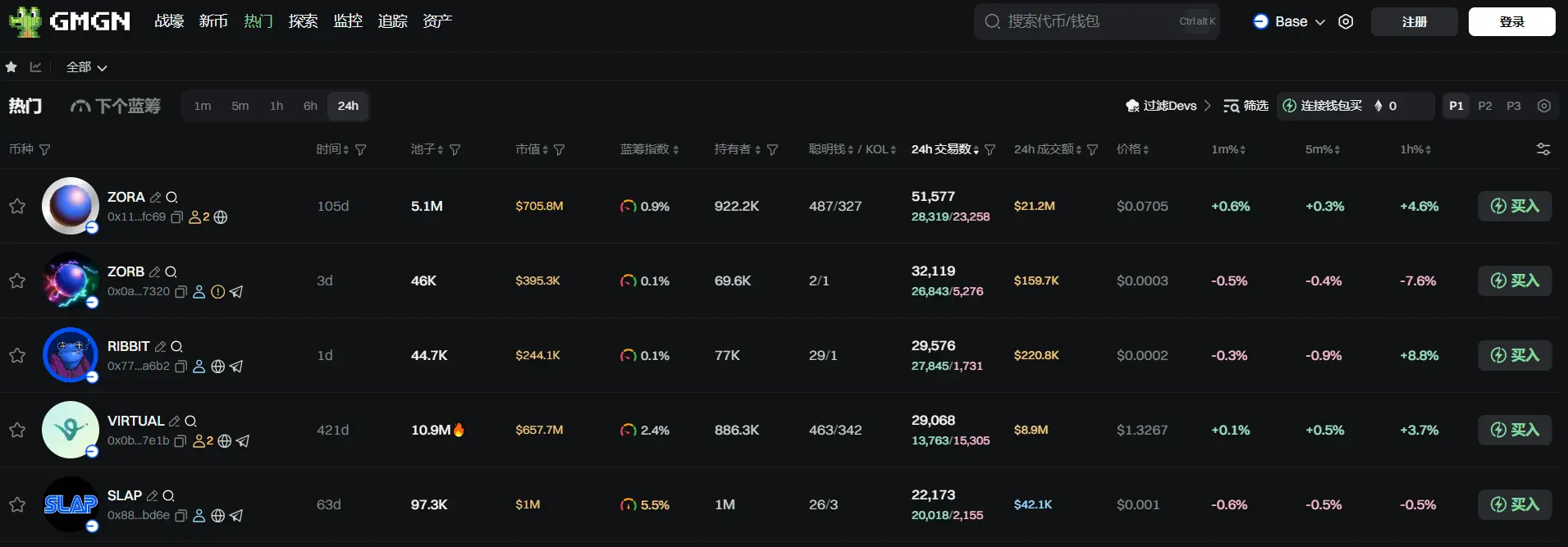The image size is (1568, 547).
Task: Search VIRTUAL with its magnifier icon
Action: pyautogui.click(x=190, y=421)
